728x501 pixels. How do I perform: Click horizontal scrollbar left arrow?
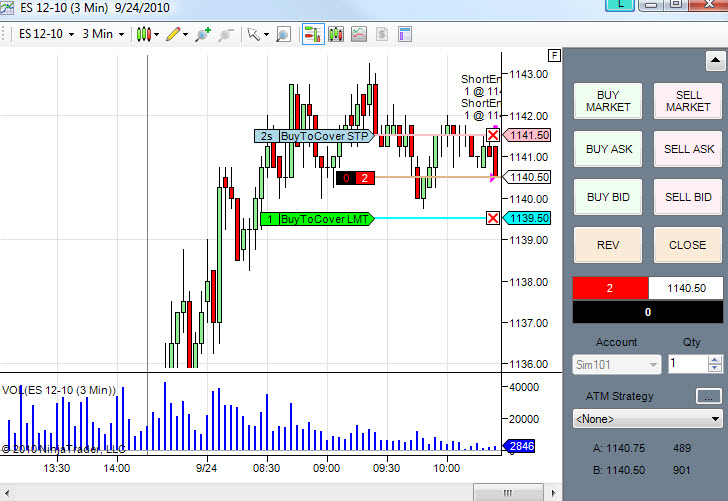click(6, 493)
